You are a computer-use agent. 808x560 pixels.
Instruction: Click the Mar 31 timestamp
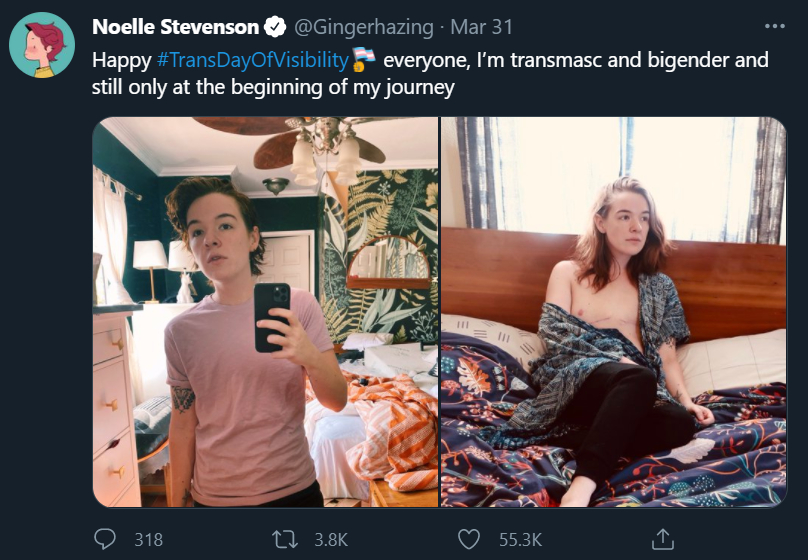coord(482,27)
